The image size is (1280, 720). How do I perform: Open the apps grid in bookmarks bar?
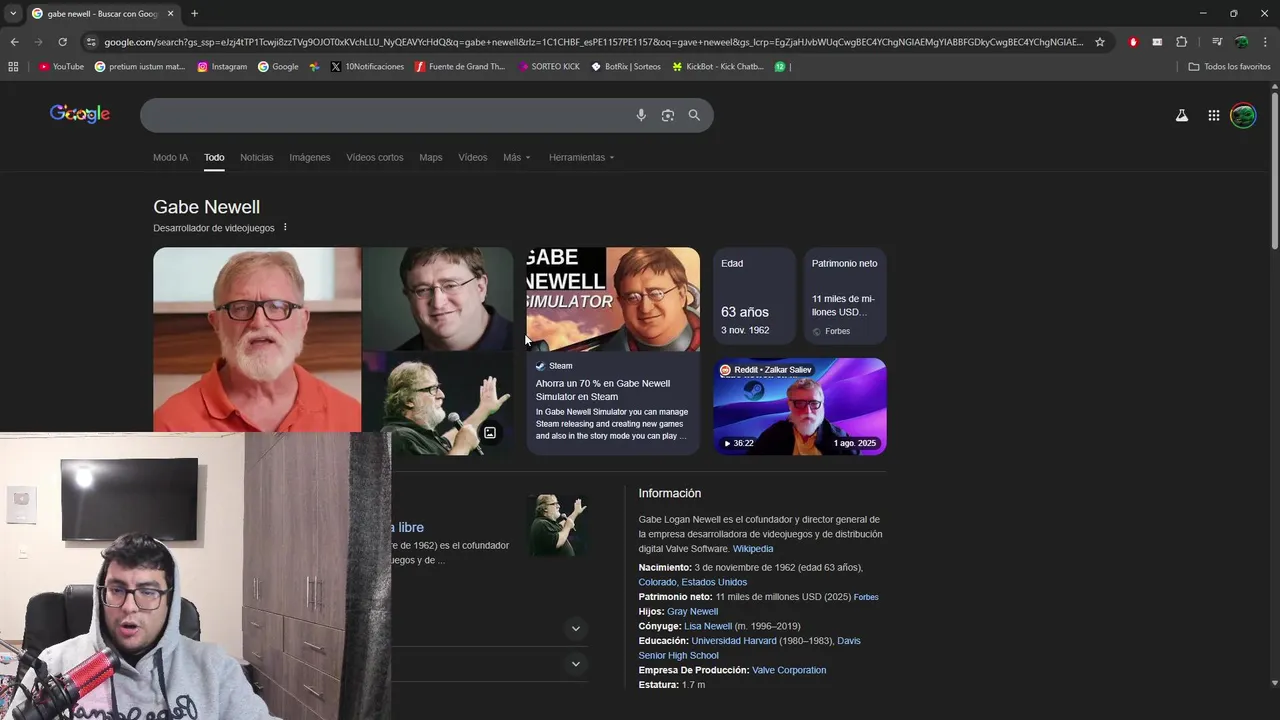[x=13, y=67]
